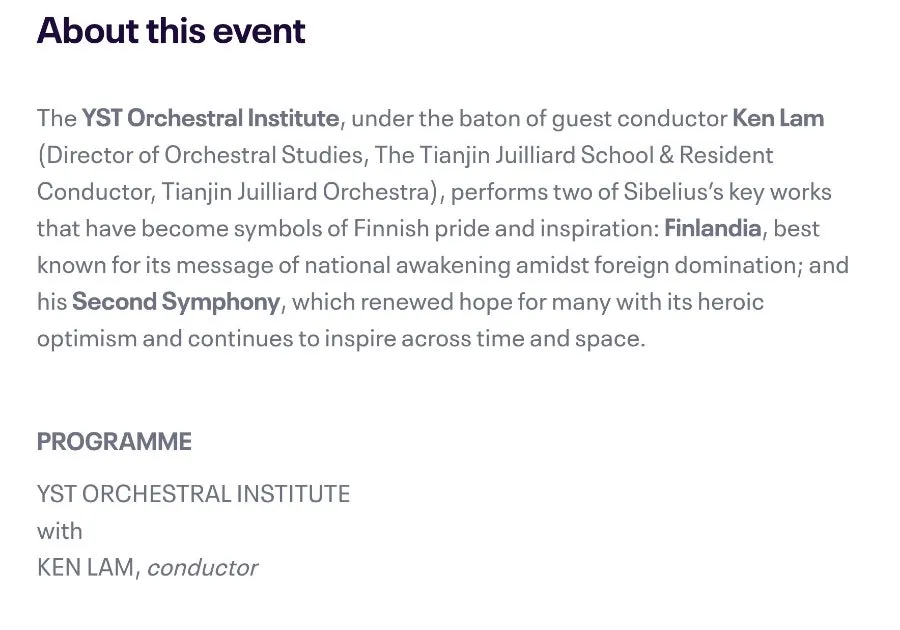Viewport: 900px width, 630px height.
Task: Click the 'PROGRAMME' section heading
Action: [114, 441]
